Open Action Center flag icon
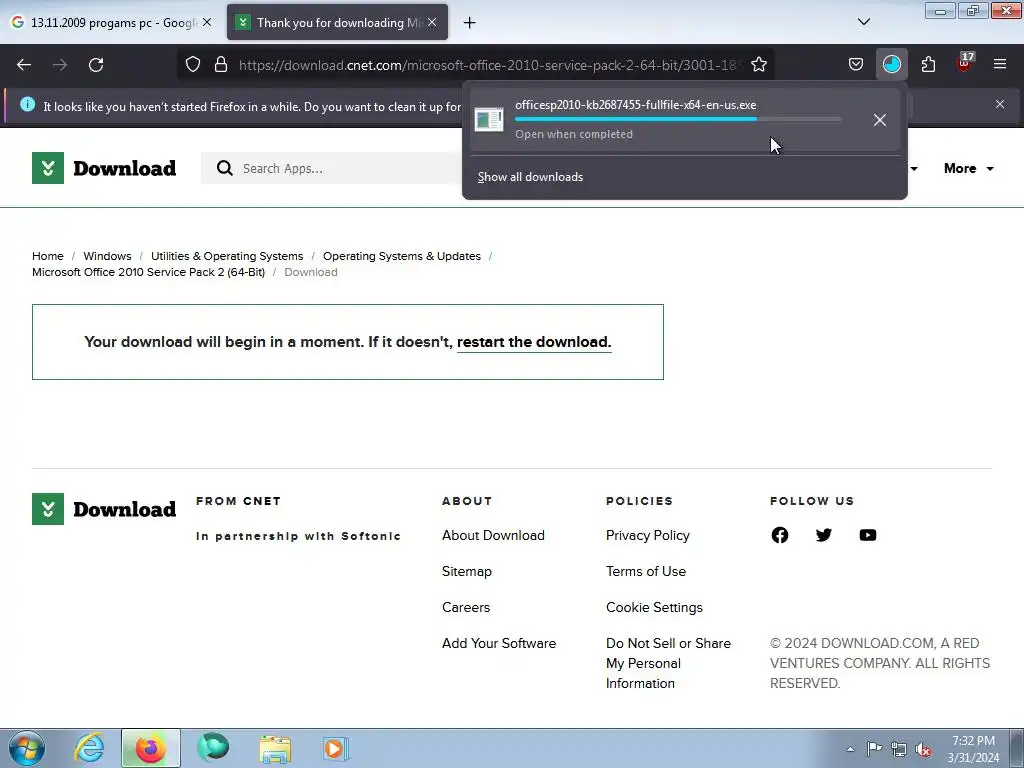 click(x=874, y=748)
